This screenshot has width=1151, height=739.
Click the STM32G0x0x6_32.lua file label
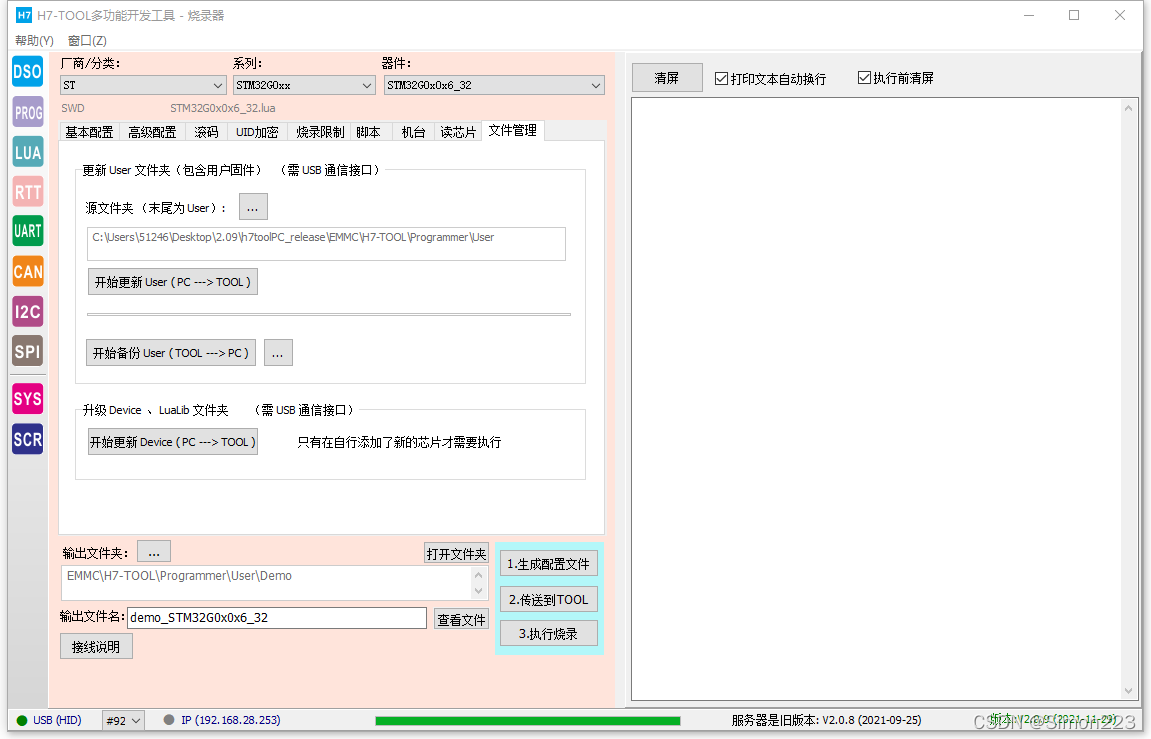223,108
